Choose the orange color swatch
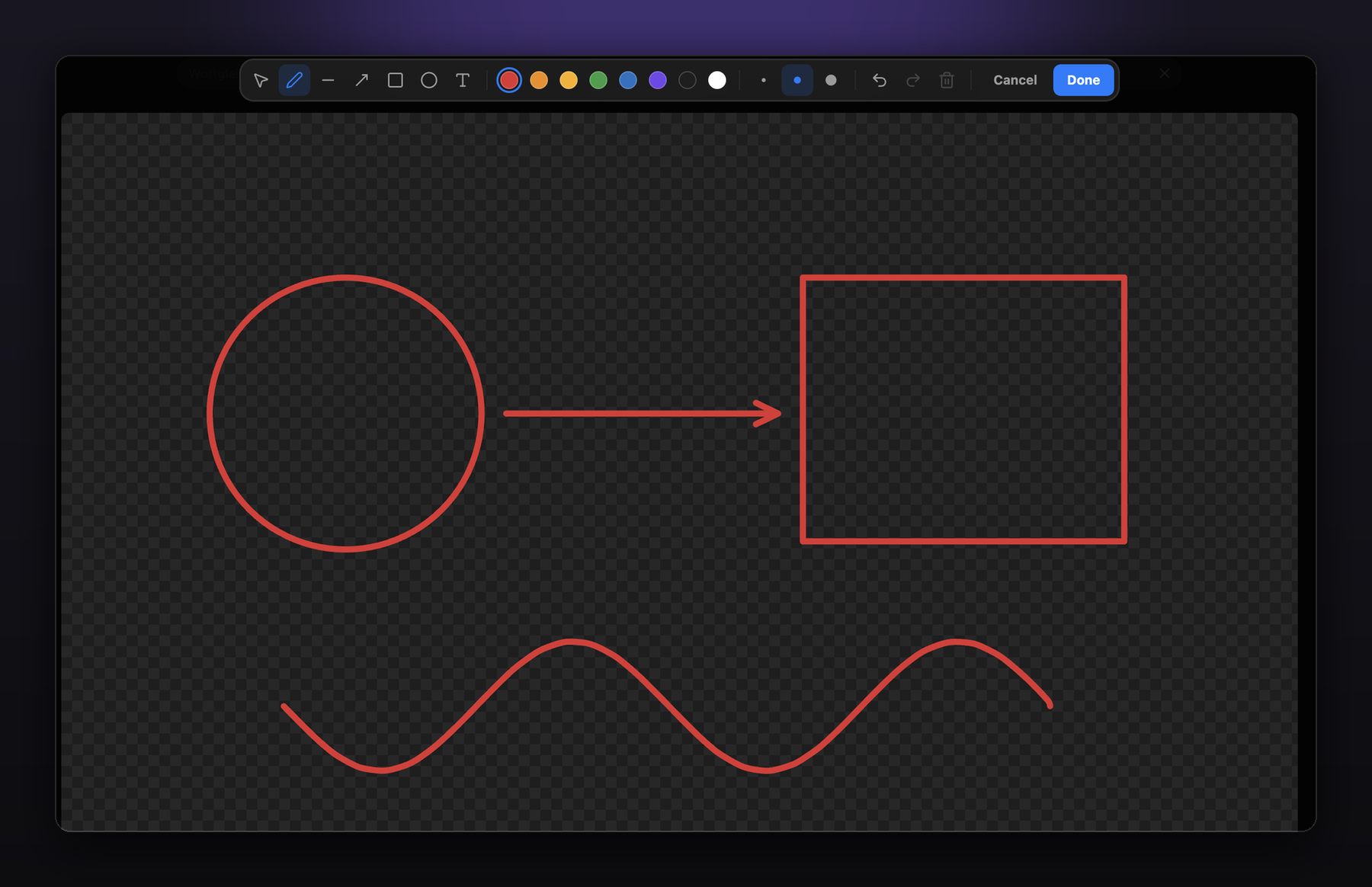The height and width of the screenshot is (887, 1372). pos(539,80)
